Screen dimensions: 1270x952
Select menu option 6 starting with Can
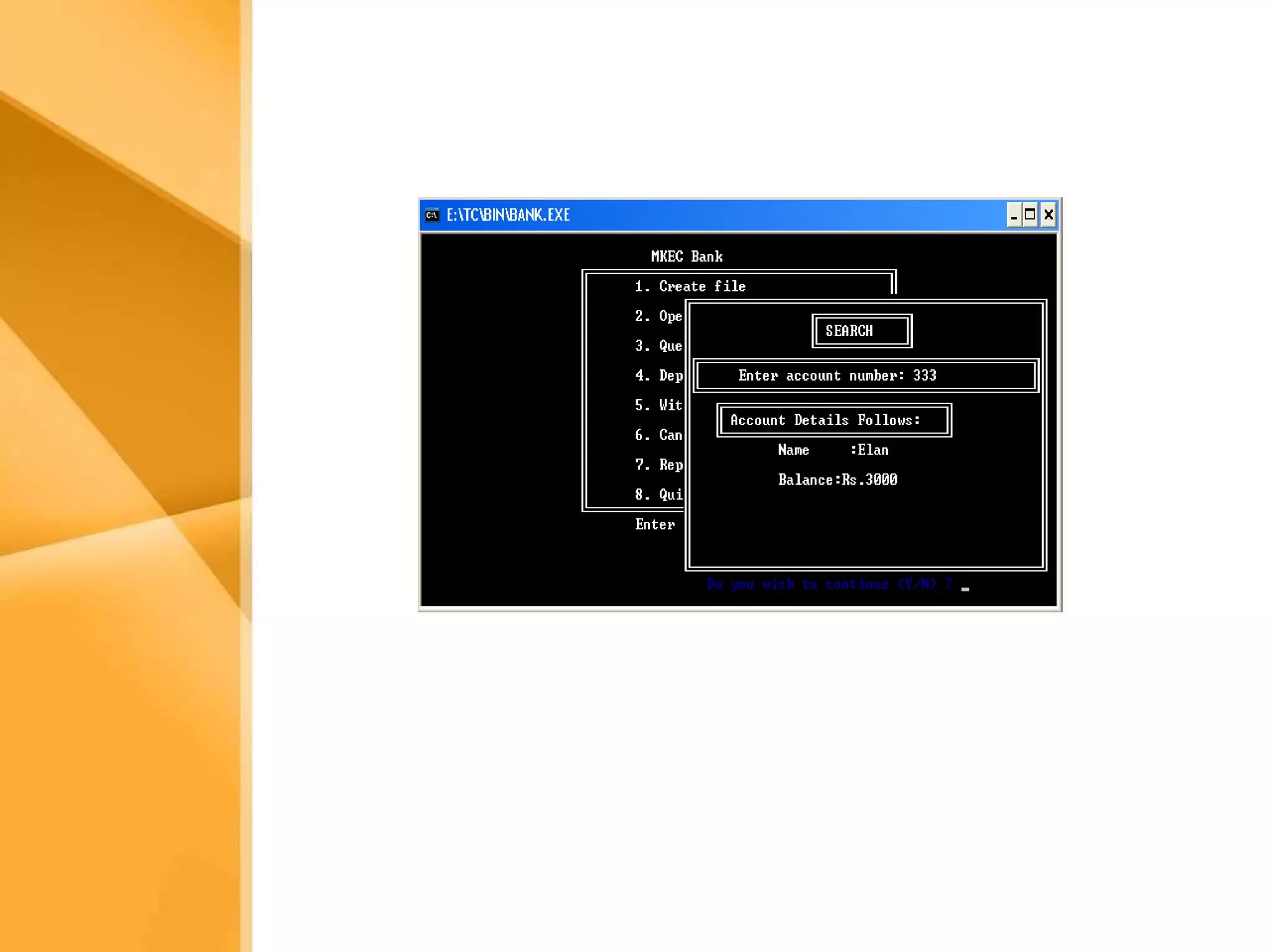[658, 435]
